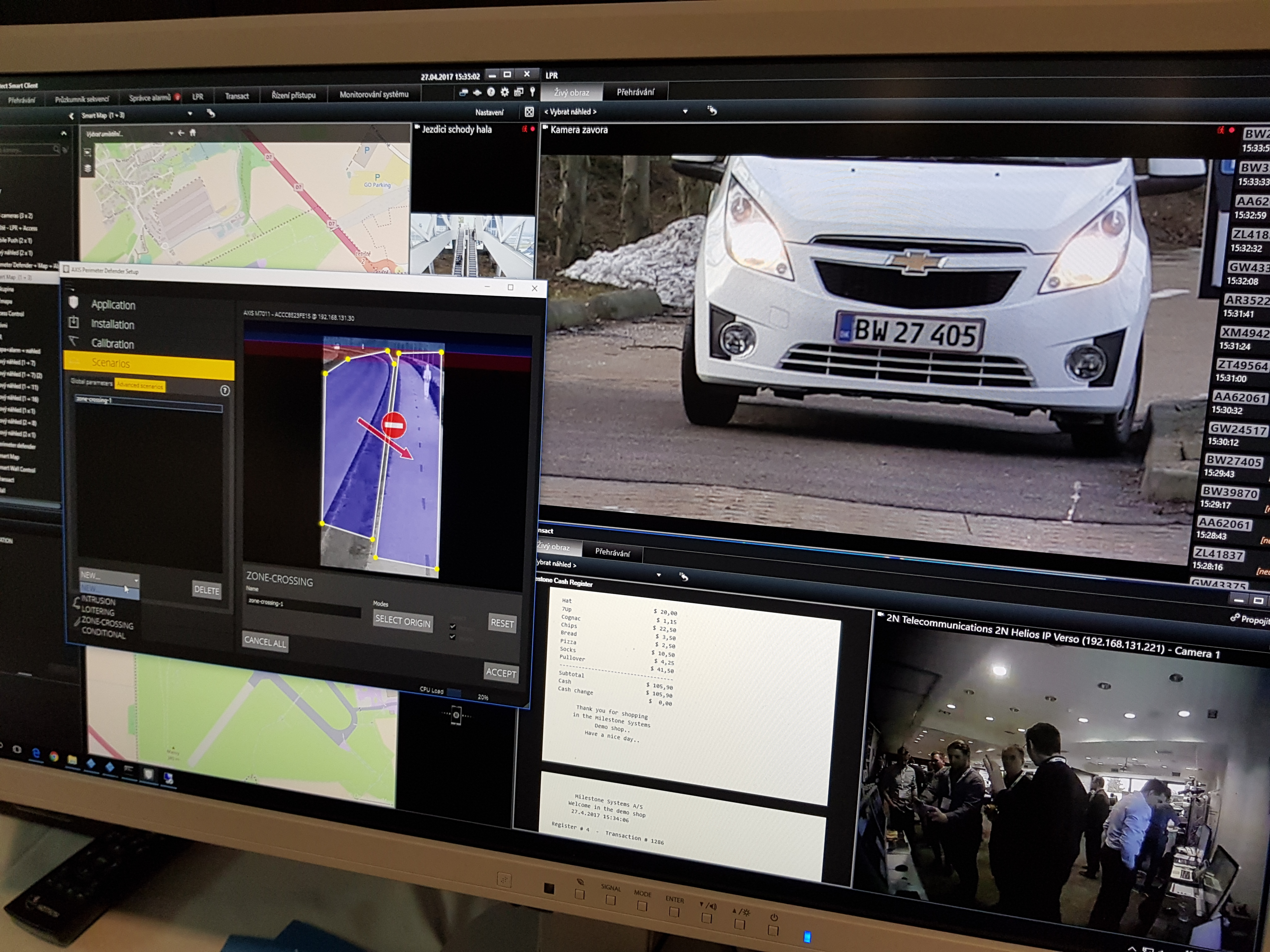The image size is (1270, 952).
Task: Choose LOITERING from the scenario list
Action: [x=98, y=610]
